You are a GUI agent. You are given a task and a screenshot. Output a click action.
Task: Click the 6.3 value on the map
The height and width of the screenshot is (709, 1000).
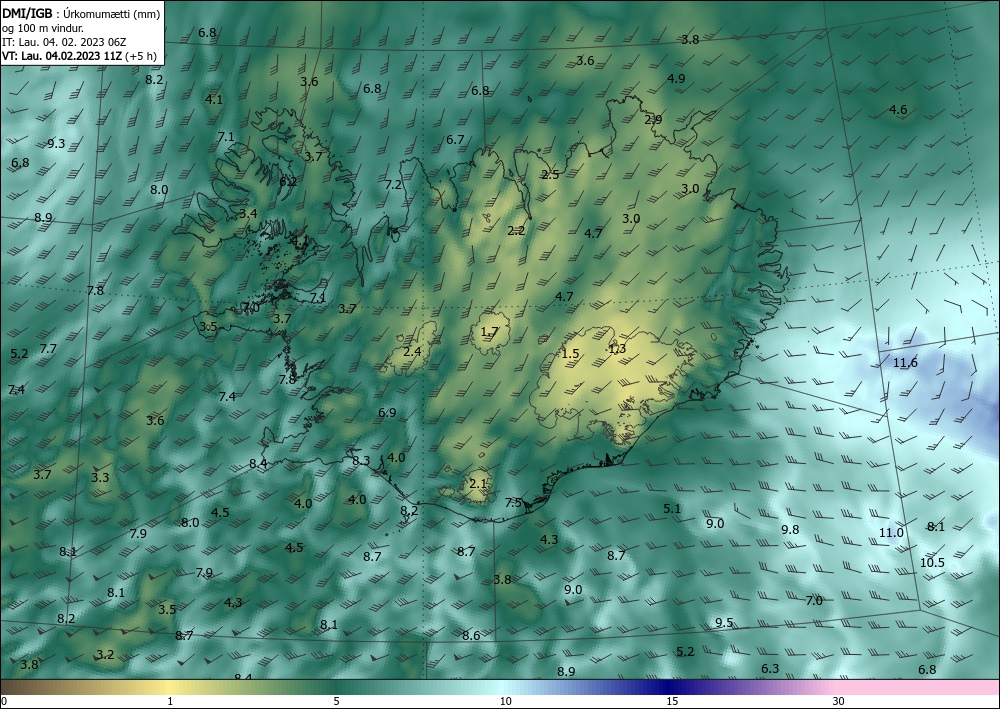point(770,669)
